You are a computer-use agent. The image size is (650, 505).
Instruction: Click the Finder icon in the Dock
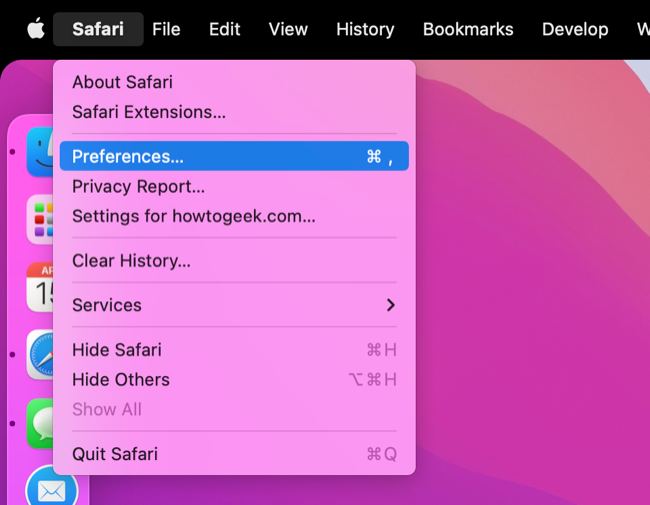[40, 152]
